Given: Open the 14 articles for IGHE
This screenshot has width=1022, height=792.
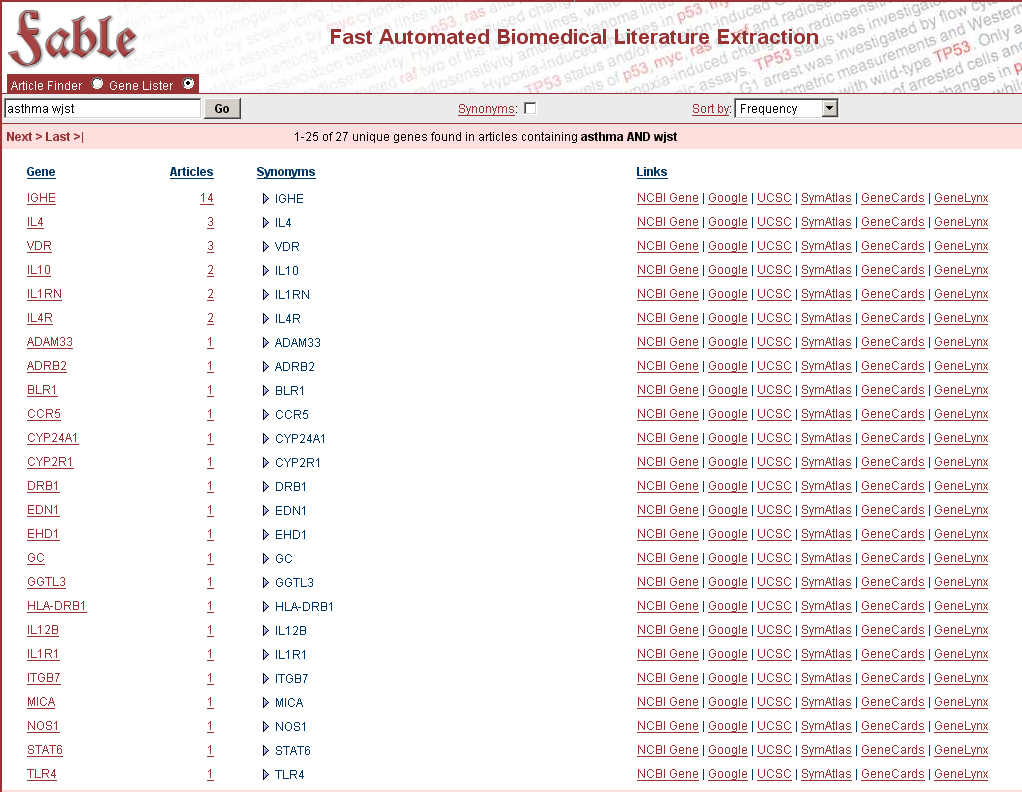Looking at the screenshot, I should click(206, 199).
